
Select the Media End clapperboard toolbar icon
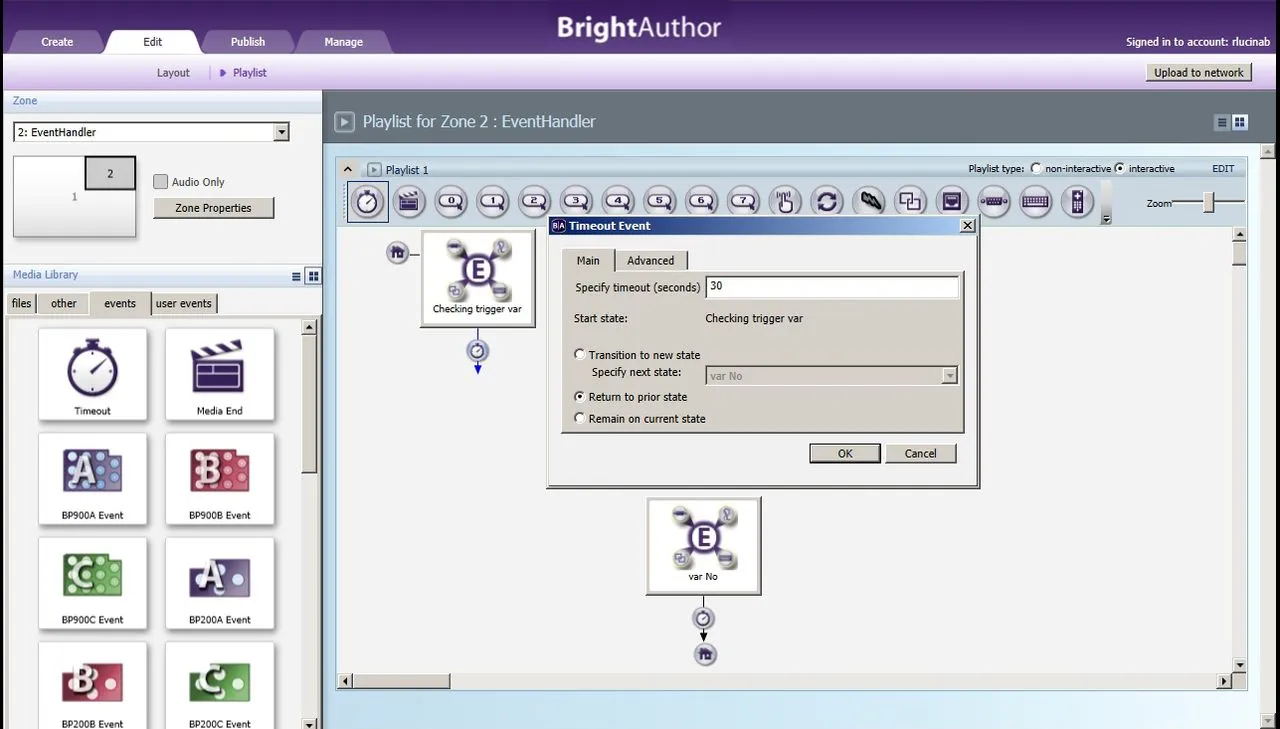[408, 201]
